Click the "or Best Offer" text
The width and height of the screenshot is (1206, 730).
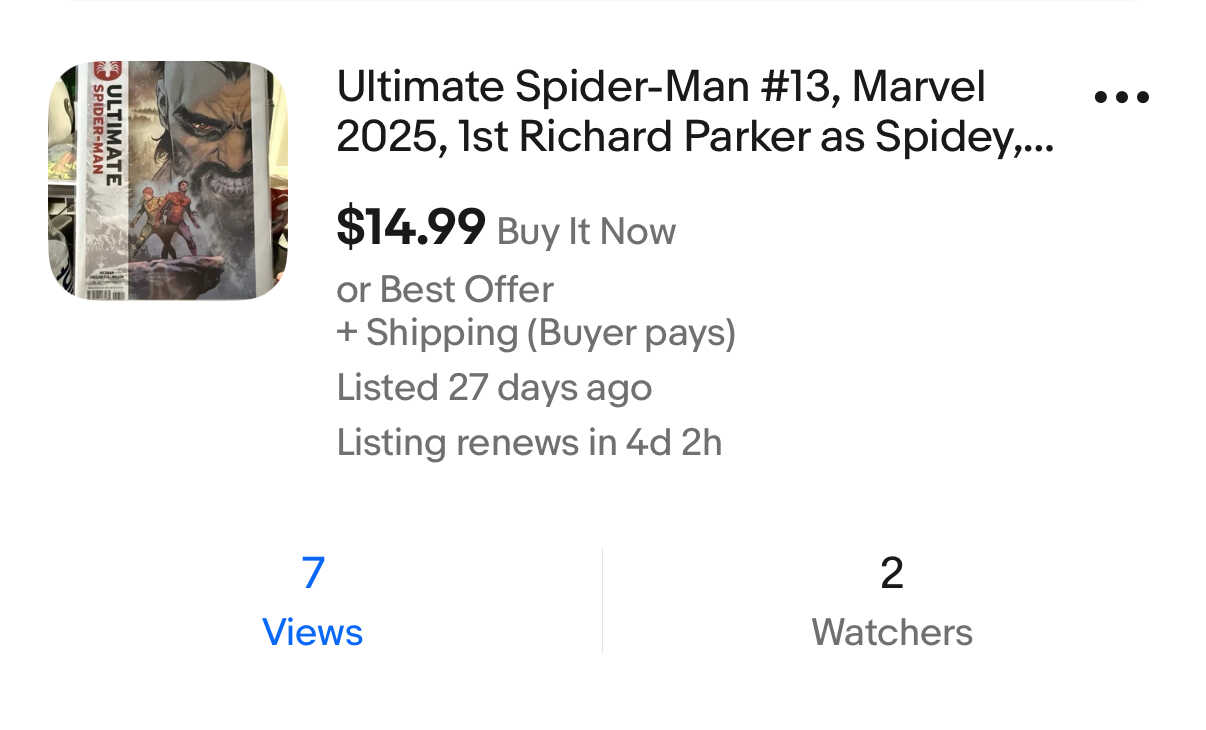pos(444,290)
